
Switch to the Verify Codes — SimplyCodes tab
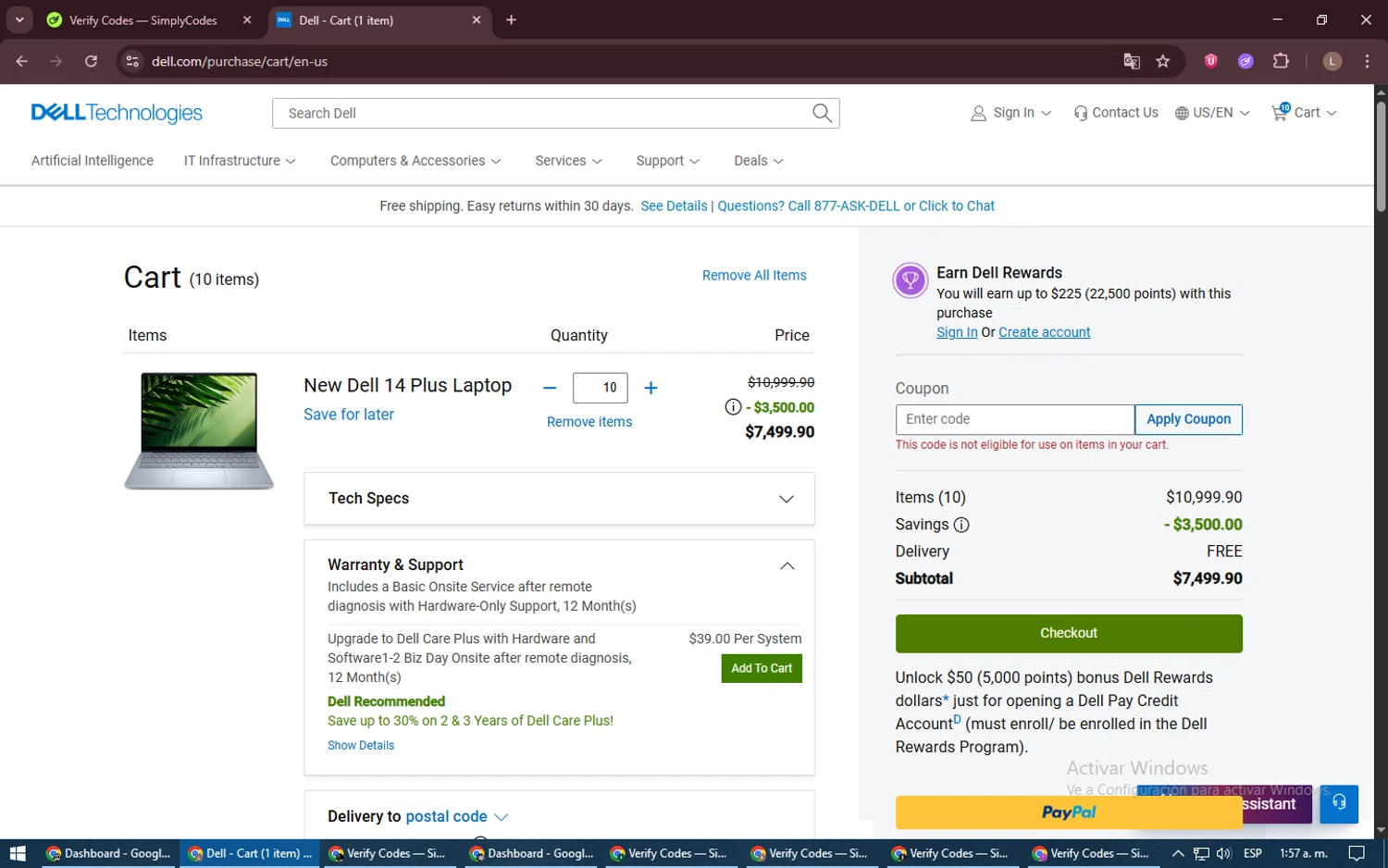click(x=143, y=20)
